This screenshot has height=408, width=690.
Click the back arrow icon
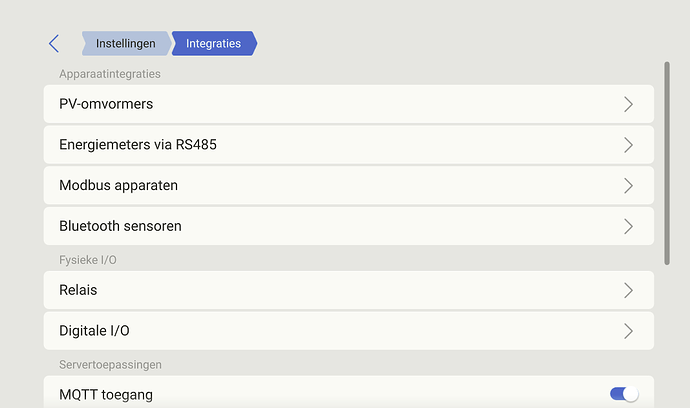(x=54, y=43)
